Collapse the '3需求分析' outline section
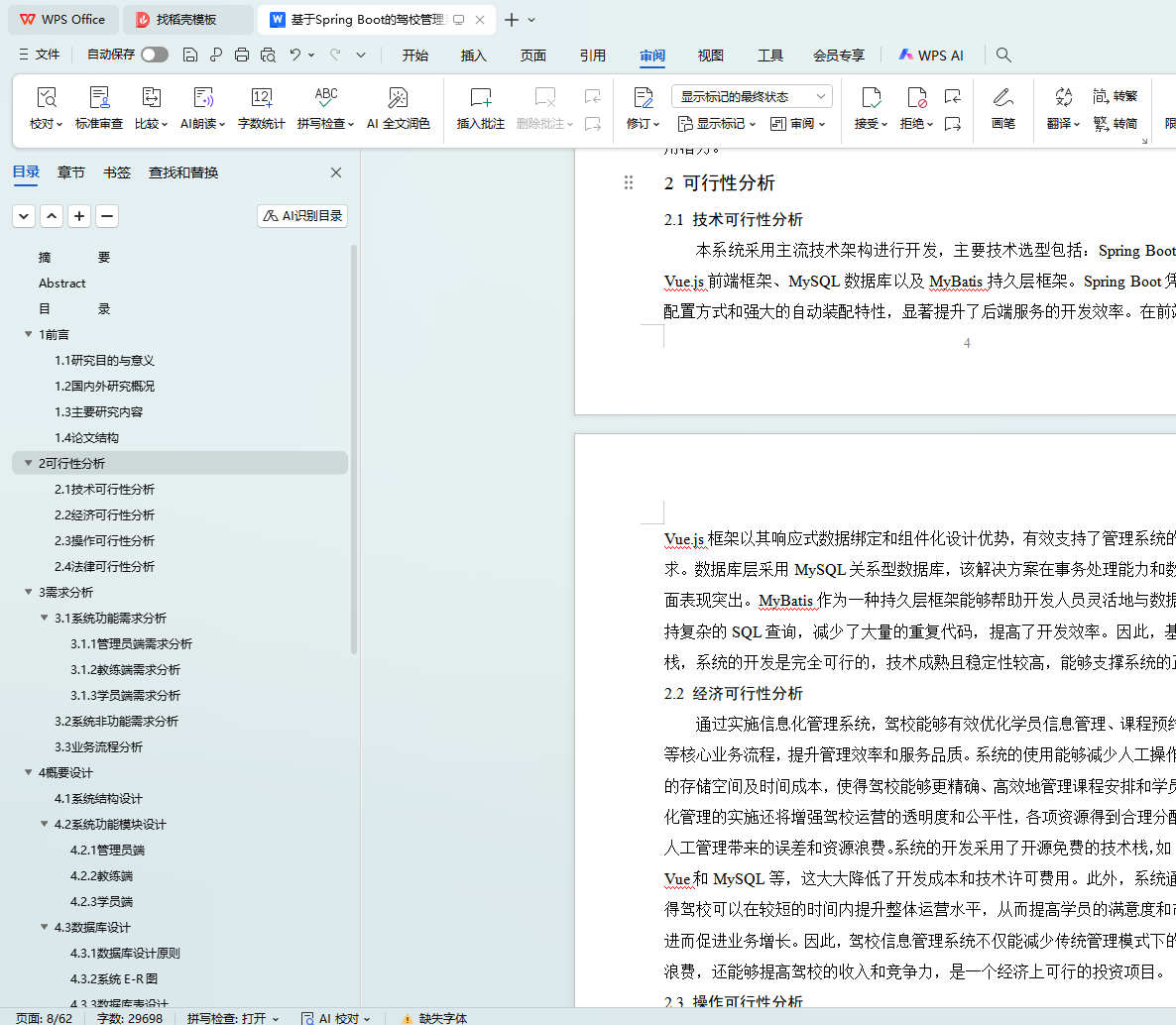 29,592
